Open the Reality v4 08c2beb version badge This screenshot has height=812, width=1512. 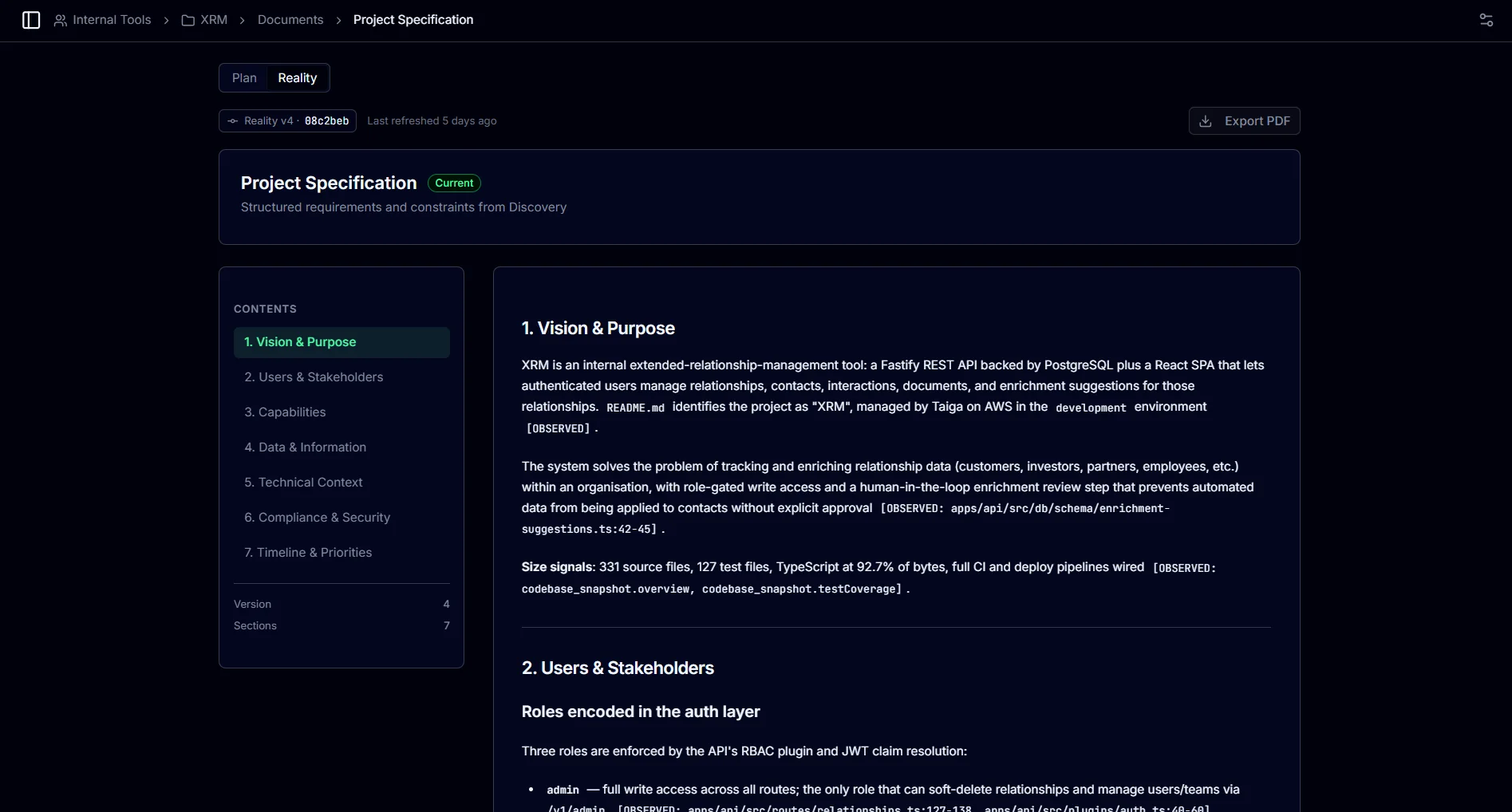pos(287,121)
